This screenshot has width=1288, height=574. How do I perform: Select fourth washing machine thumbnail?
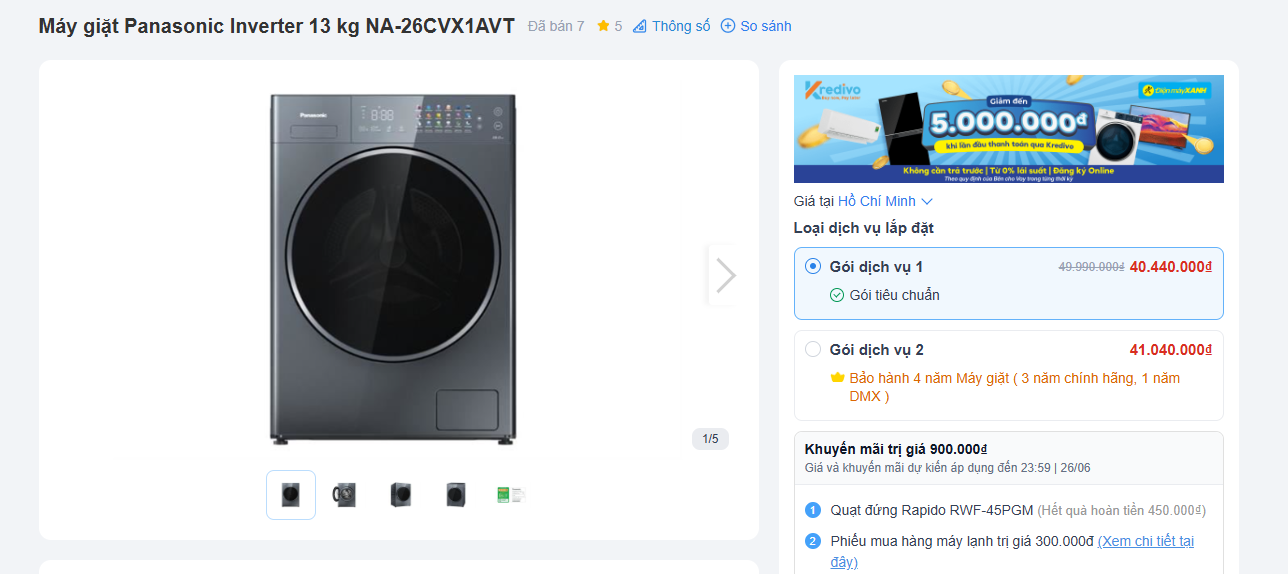tap(455, 495)
